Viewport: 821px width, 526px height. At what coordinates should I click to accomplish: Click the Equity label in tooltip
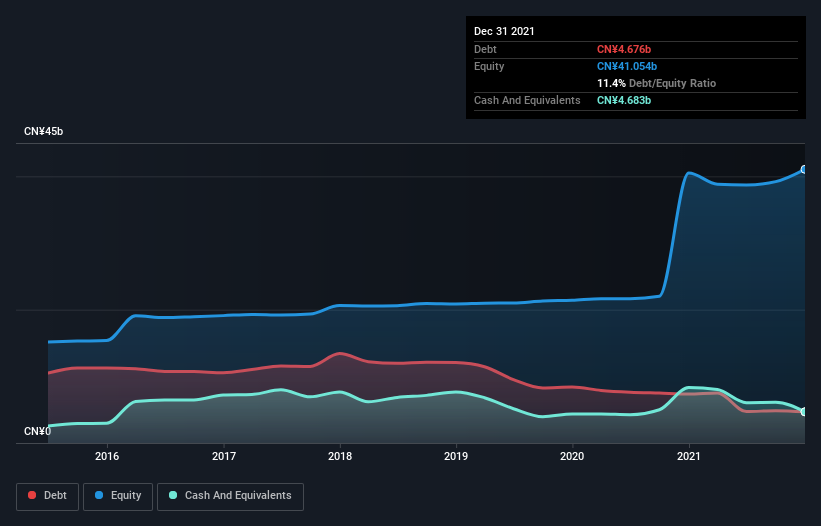[x=489, y=66]
